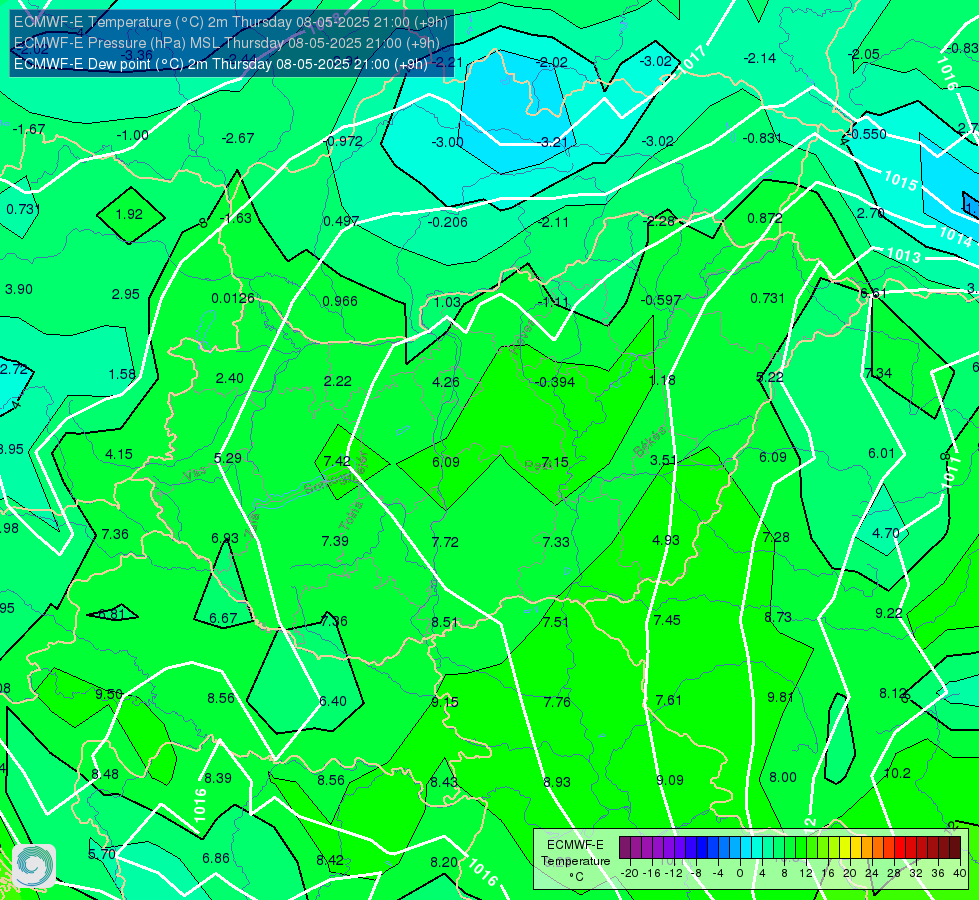979x900 pixels.
Task: Click the 3.51 value
Action: 663,460
